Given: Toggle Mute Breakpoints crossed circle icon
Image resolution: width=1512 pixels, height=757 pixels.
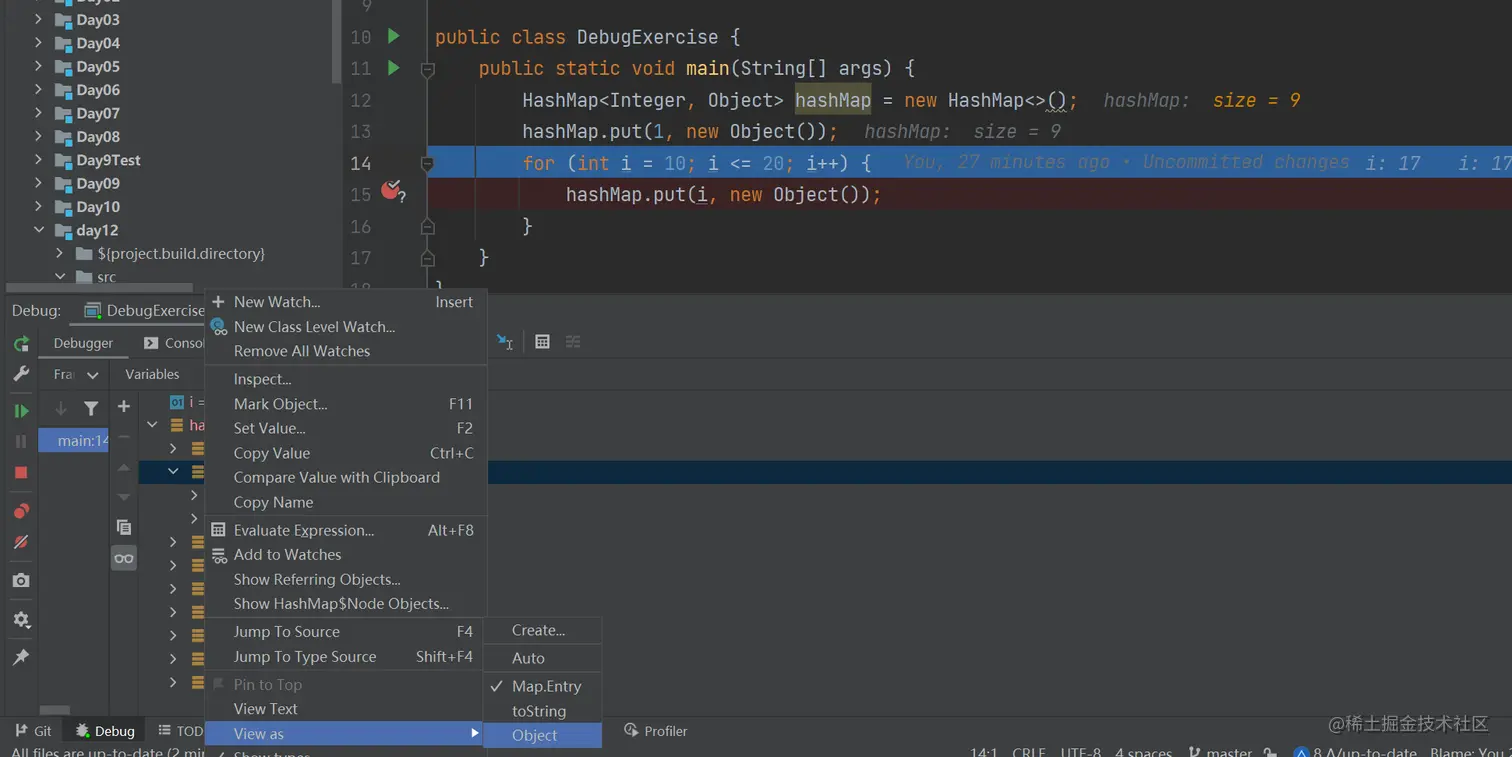Looking at the screenshot, I should (x=21, y=542).
